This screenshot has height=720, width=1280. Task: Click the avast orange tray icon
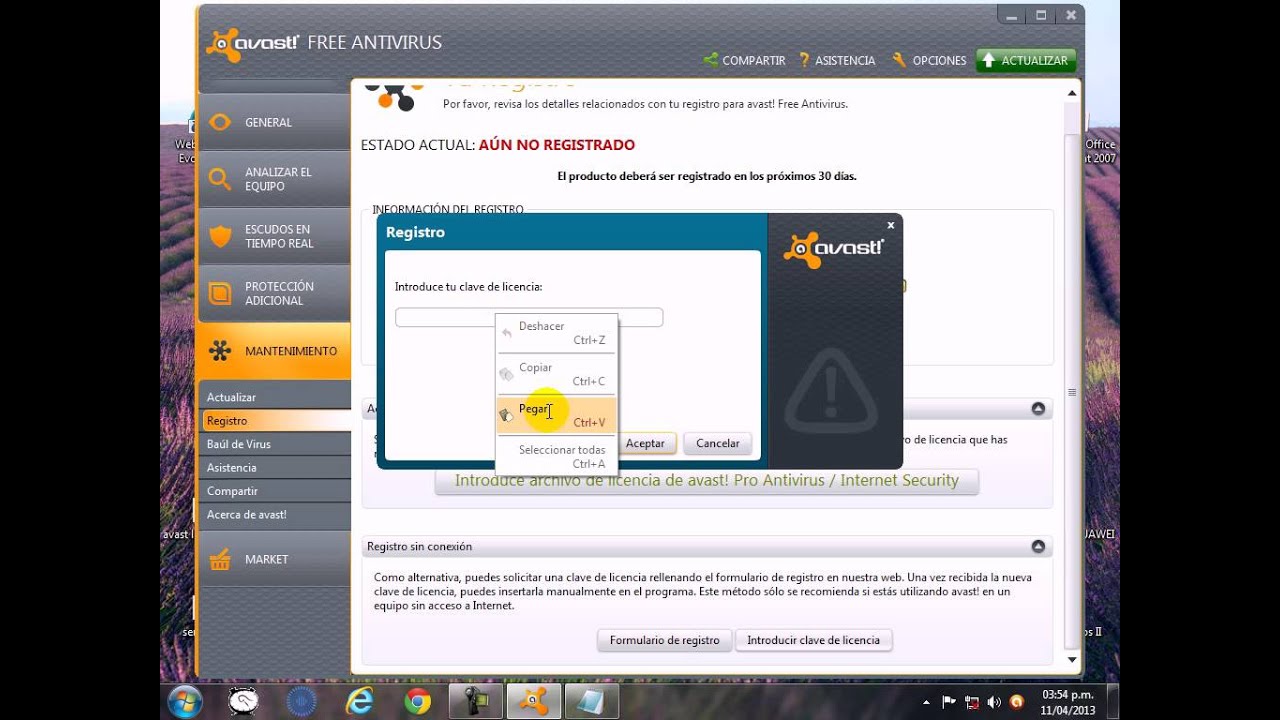tap(1017, 702)
